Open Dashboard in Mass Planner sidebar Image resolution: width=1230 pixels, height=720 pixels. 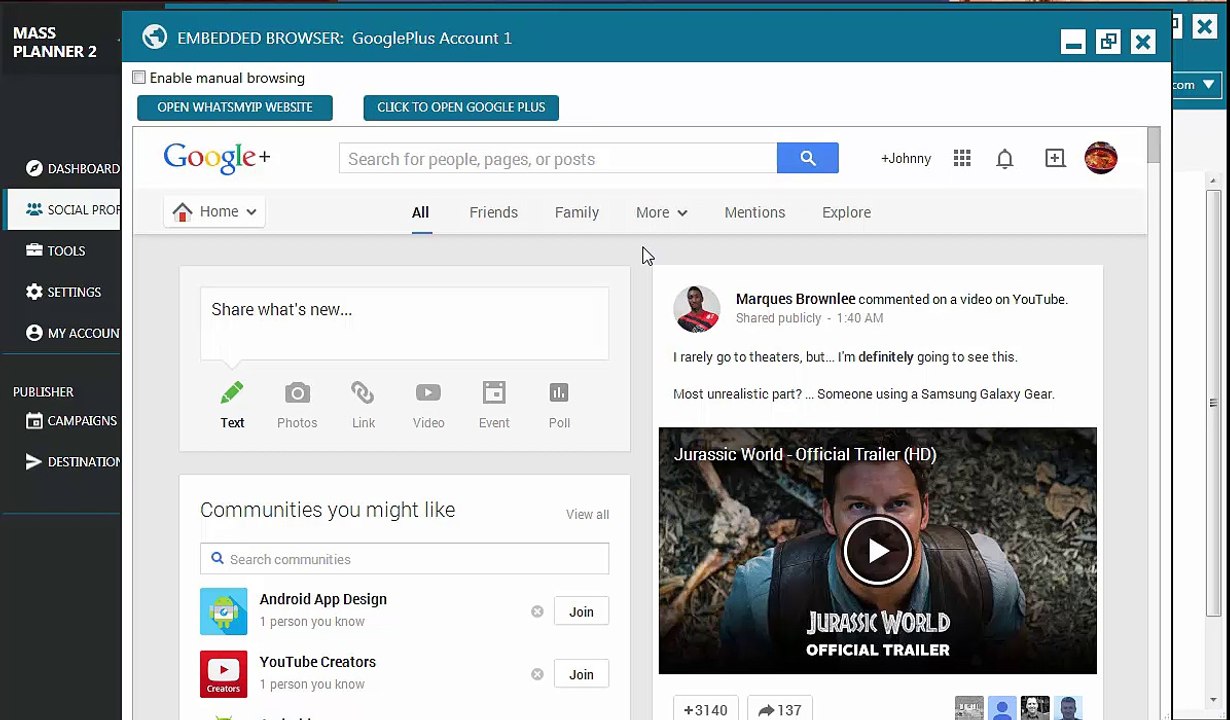(73, 169)
